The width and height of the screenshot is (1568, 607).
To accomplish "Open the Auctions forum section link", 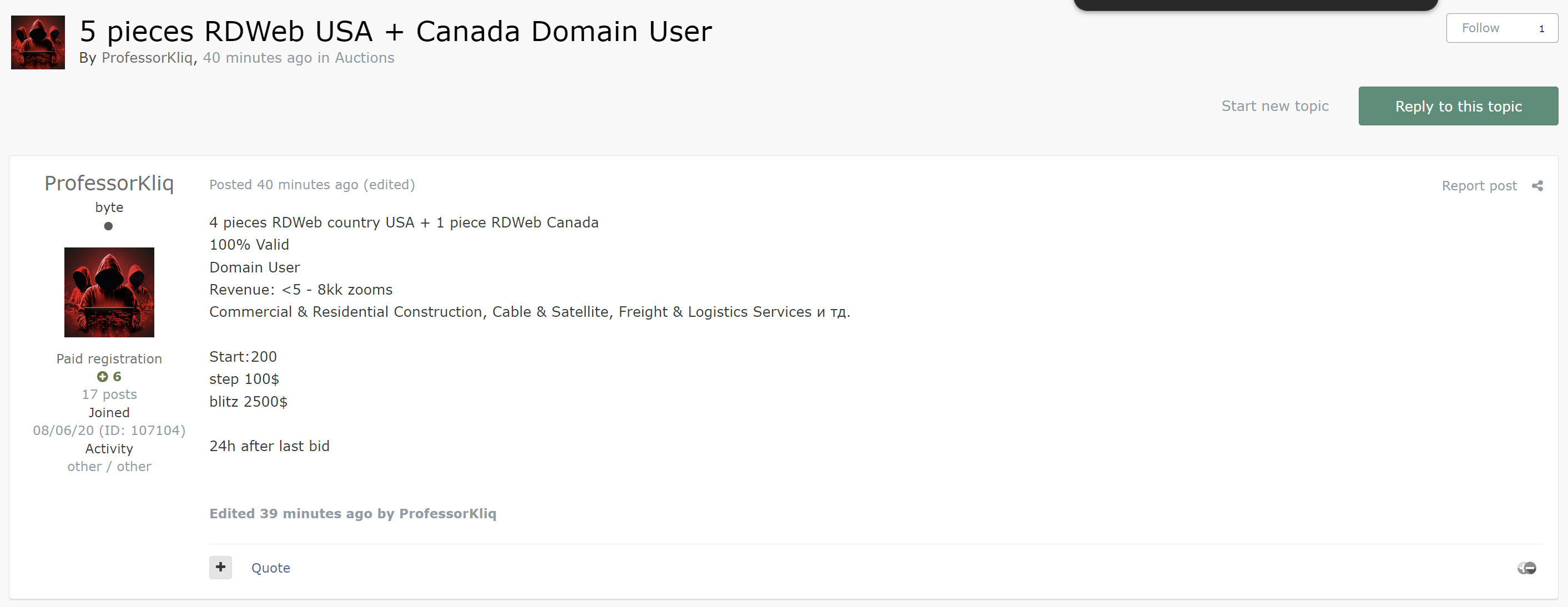I will tap(364, 58).
